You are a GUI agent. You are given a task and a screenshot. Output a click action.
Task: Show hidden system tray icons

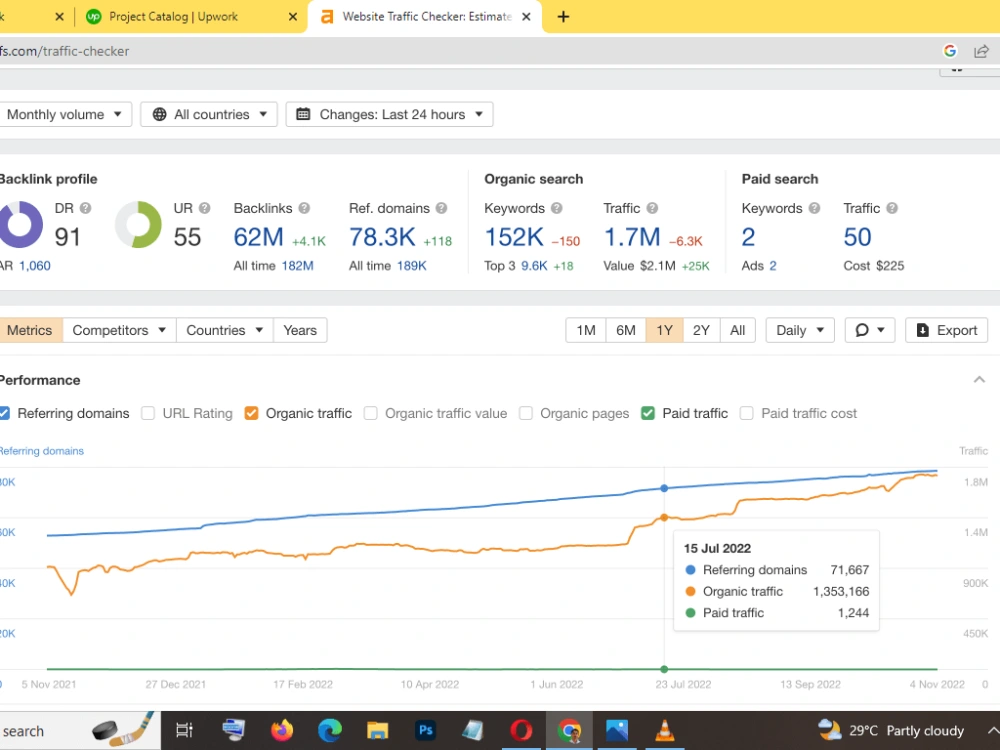coord(992,730)
